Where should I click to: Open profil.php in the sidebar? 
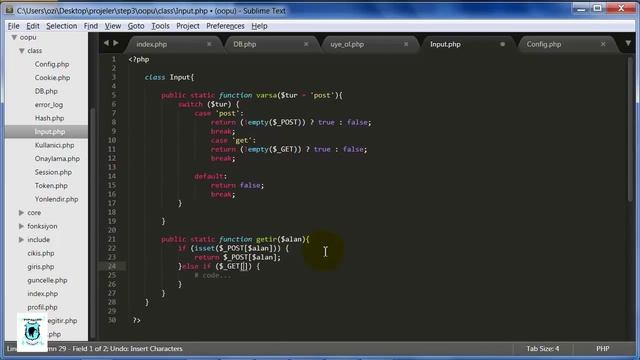(x=42, y=307)
